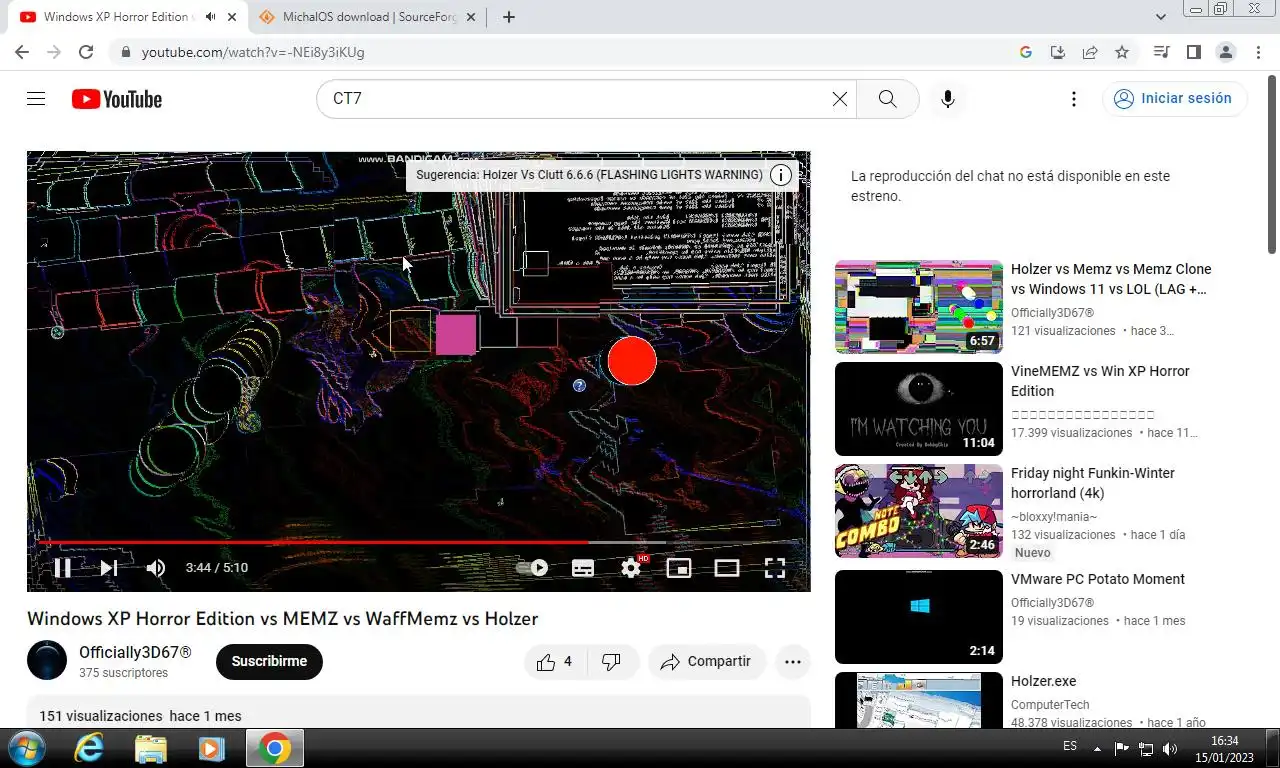Bookmark this page with star
Image resolution: width=1280 pixels, height=768 pixels.
click(1122, 52)
